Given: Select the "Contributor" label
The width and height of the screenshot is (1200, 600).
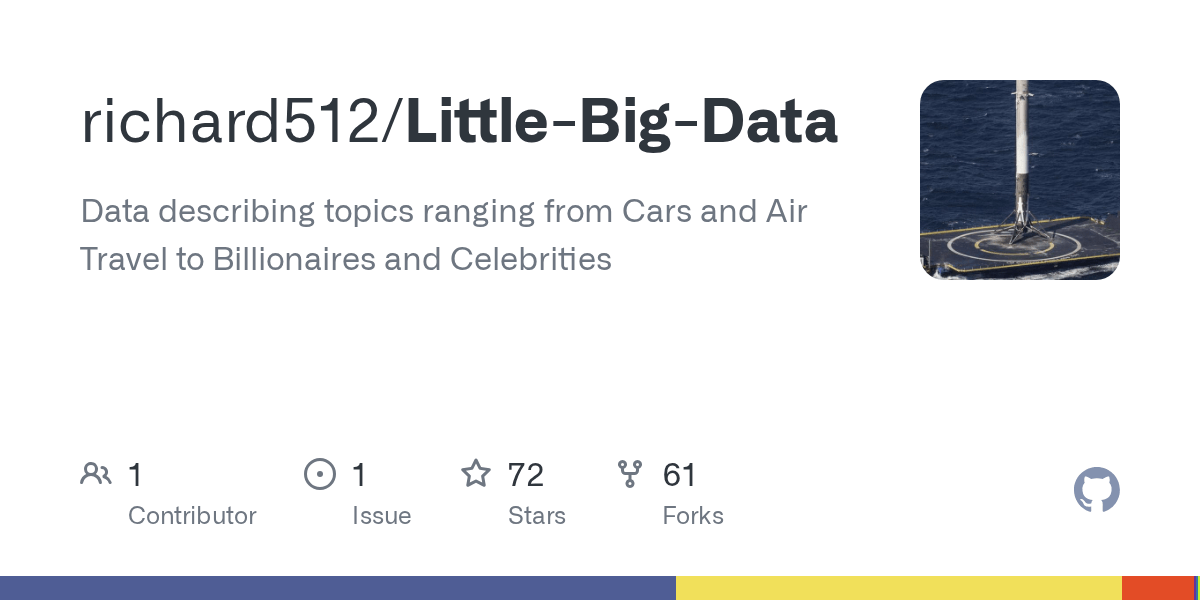Looking at the screenshot, I should click(192, 516).
